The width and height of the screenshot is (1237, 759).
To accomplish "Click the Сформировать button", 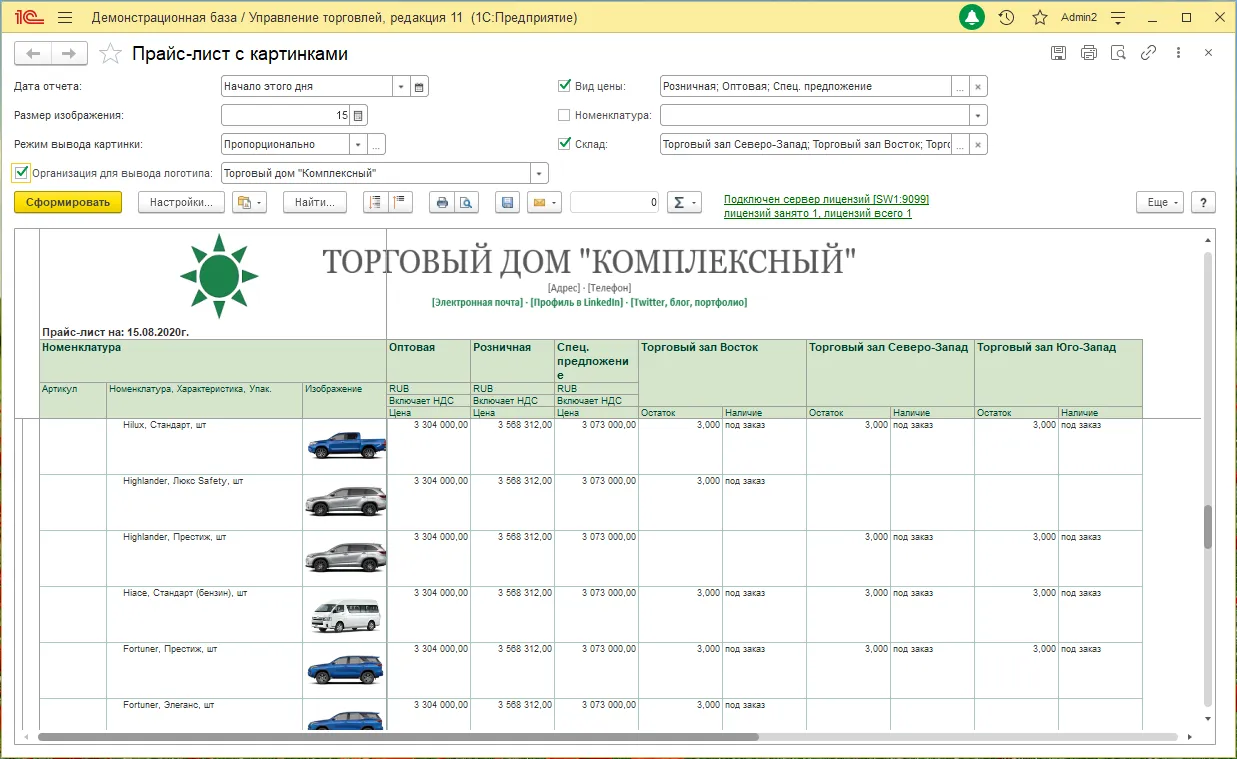I will [68, 202].
